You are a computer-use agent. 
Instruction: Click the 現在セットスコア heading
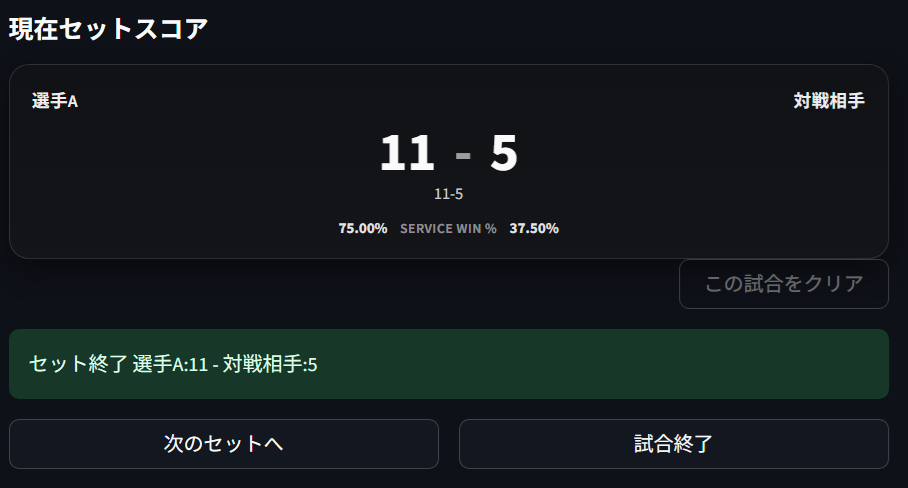(108, 29)
